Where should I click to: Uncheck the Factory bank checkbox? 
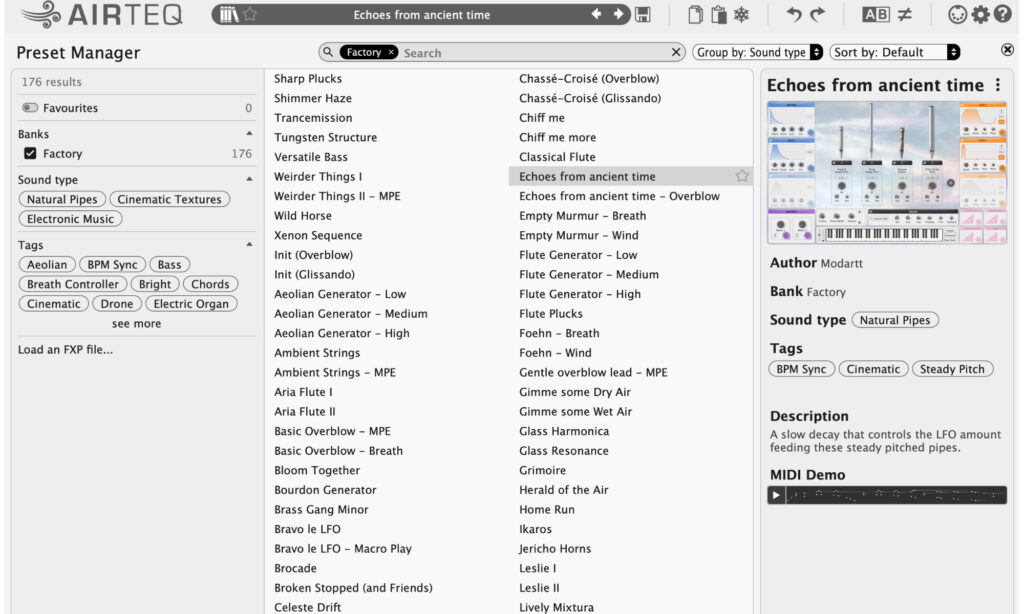point(30,154)
